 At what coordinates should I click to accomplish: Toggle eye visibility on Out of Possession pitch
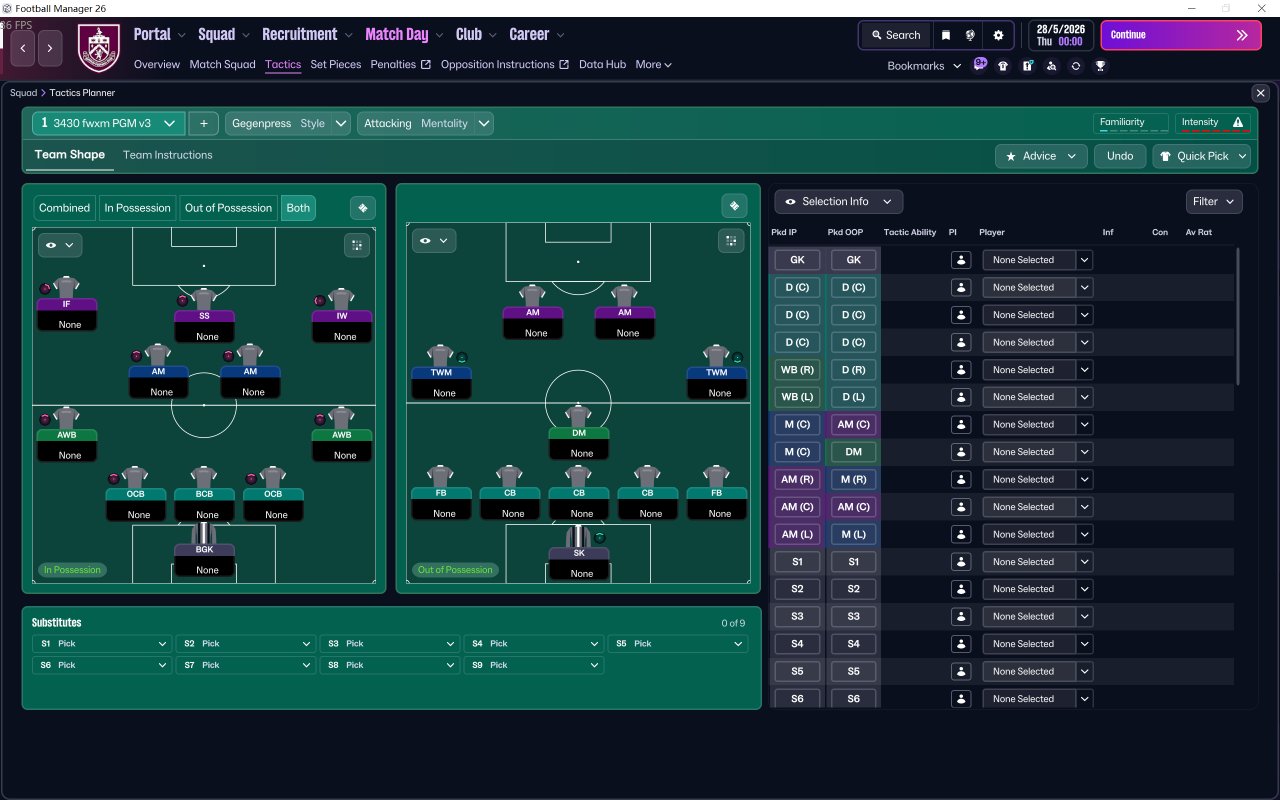click(433, 241)
